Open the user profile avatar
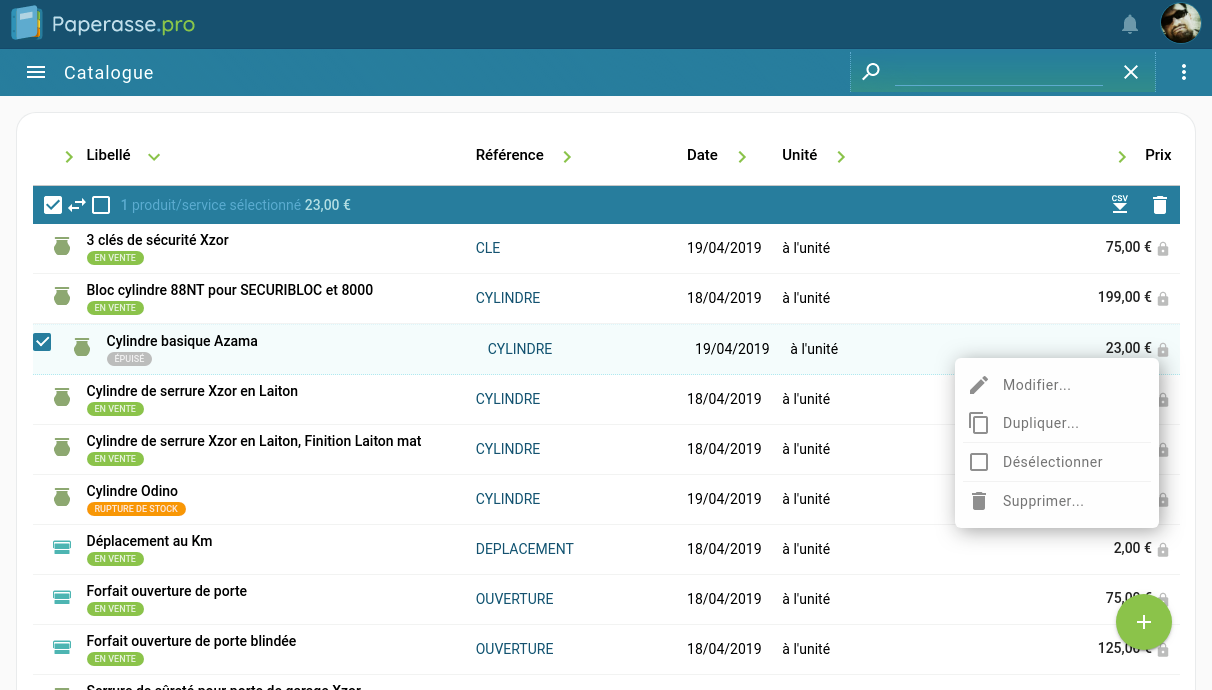 point(1180,24)
